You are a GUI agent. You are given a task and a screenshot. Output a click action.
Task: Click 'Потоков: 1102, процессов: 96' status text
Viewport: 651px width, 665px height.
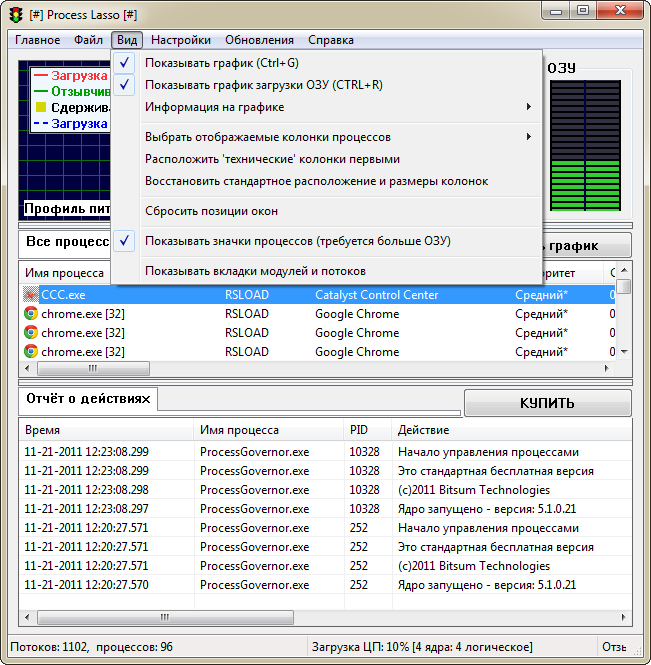click(91, 647)
